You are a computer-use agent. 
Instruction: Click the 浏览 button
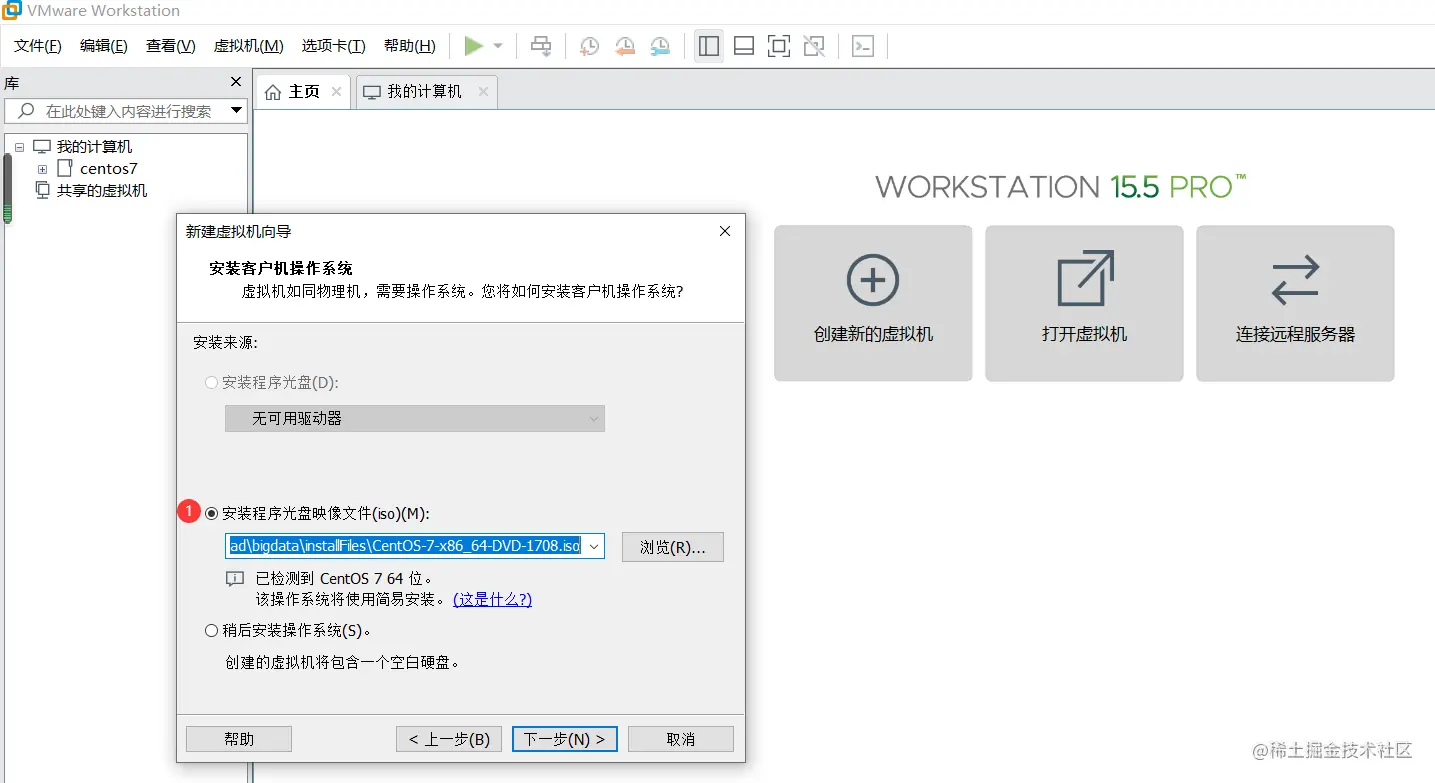point(672,546)
